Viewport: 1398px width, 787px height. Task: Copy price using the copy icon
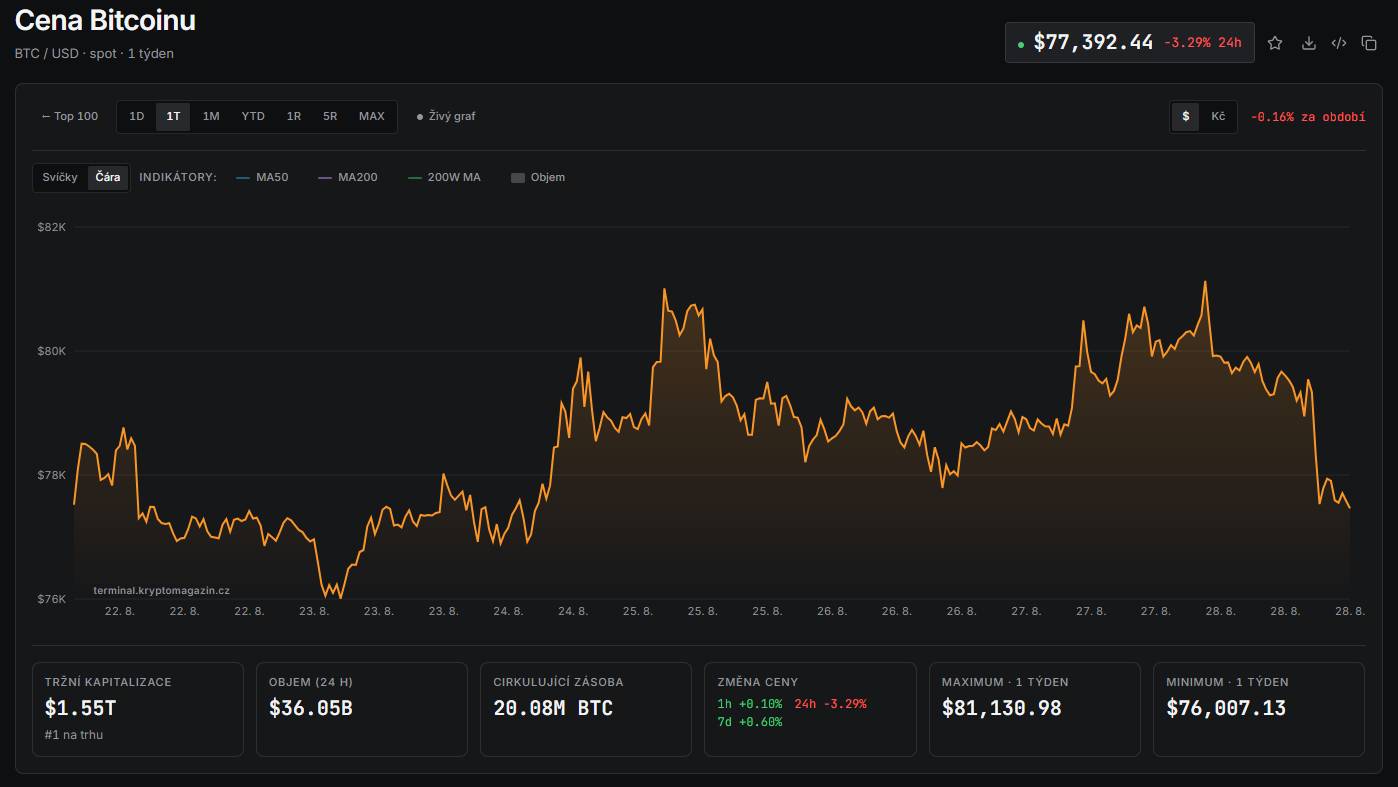tap(1369, 43)
